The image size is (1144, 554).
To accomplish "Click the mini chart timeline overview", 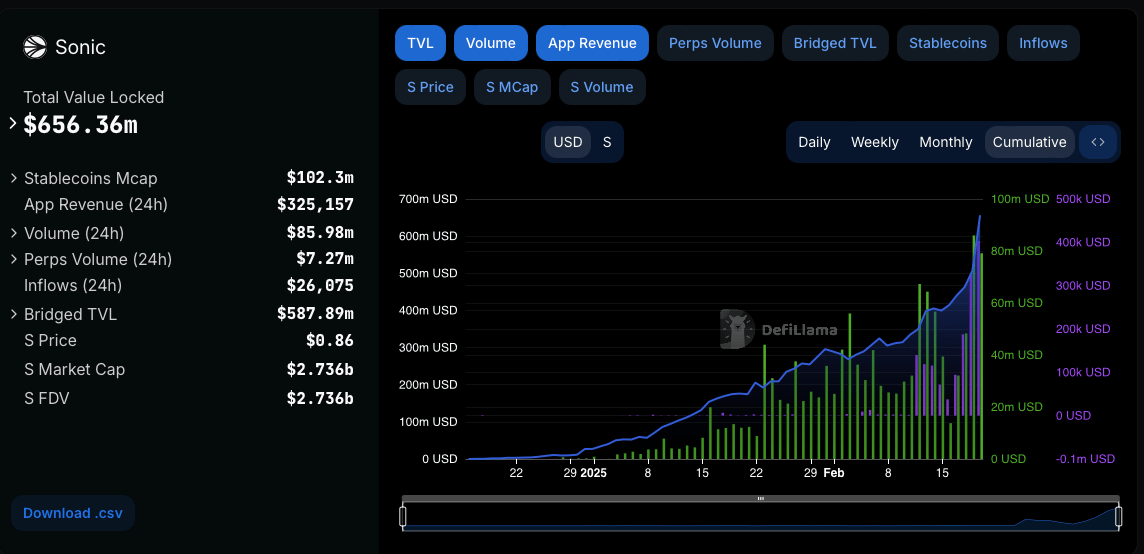I will coord(760,517).
